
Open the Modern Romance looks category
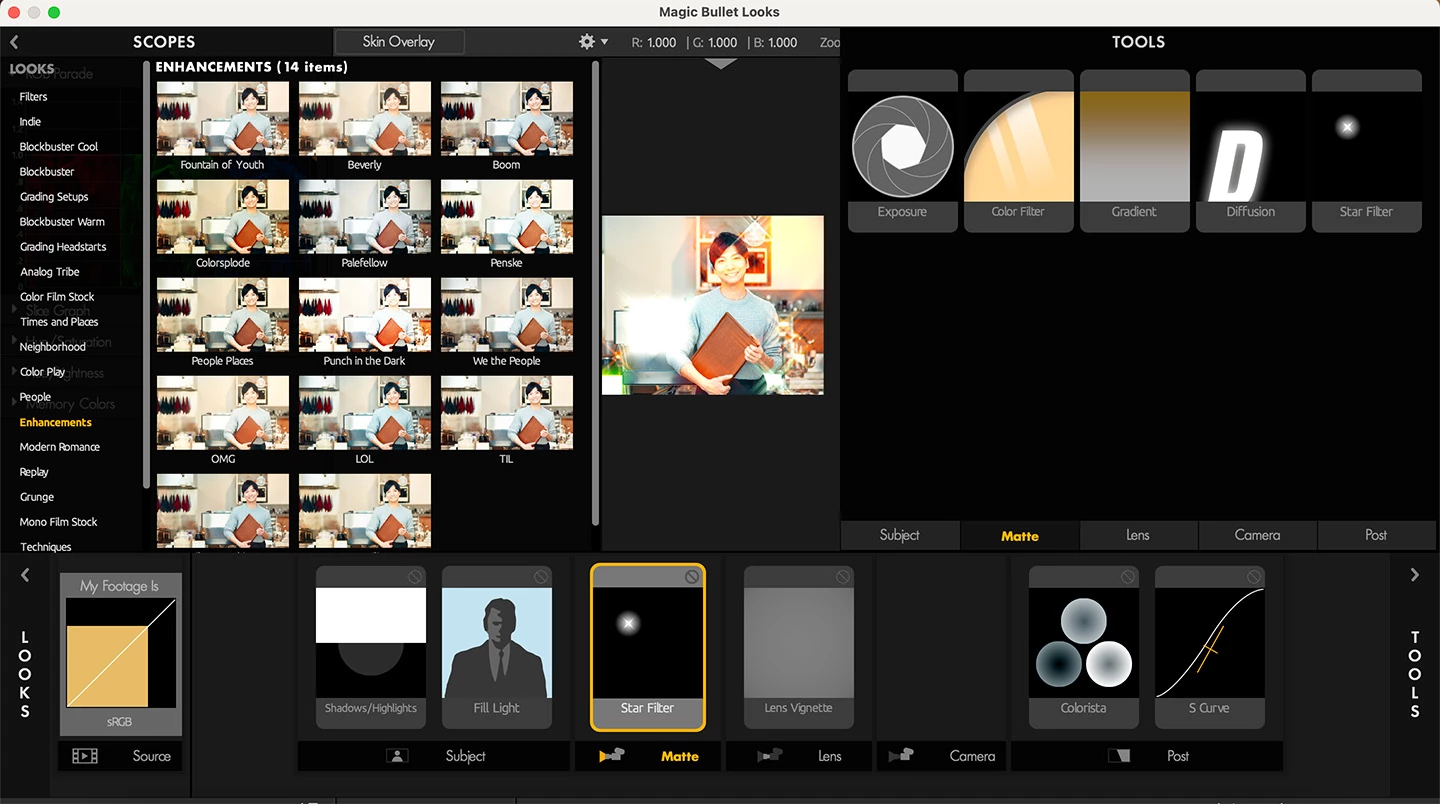tap(59, 447)
